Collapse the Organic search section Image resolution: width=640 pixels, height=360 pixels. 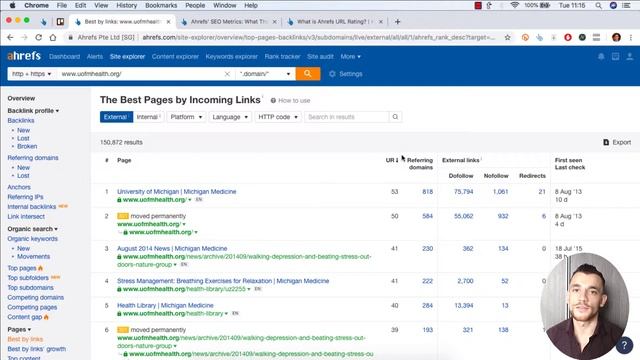[x=32, y=229]
